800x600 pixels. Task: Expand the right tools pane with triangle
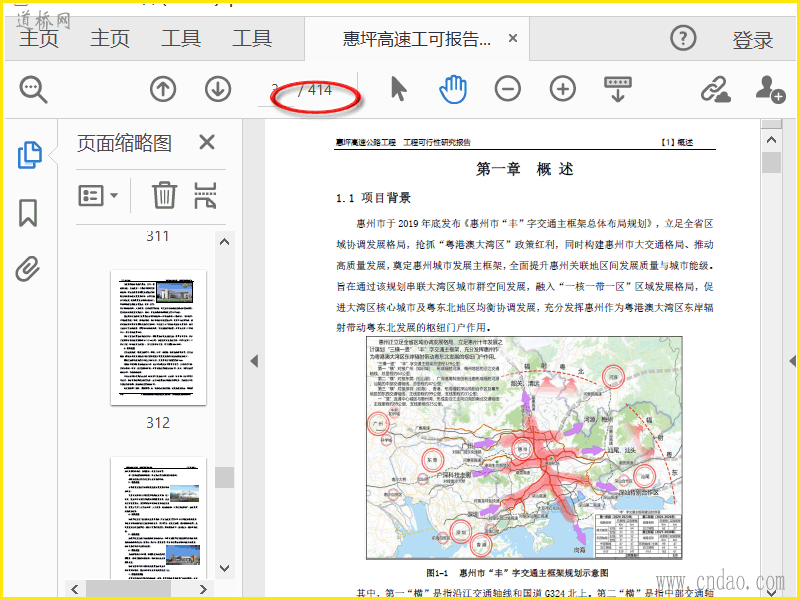tap(792, 361)
